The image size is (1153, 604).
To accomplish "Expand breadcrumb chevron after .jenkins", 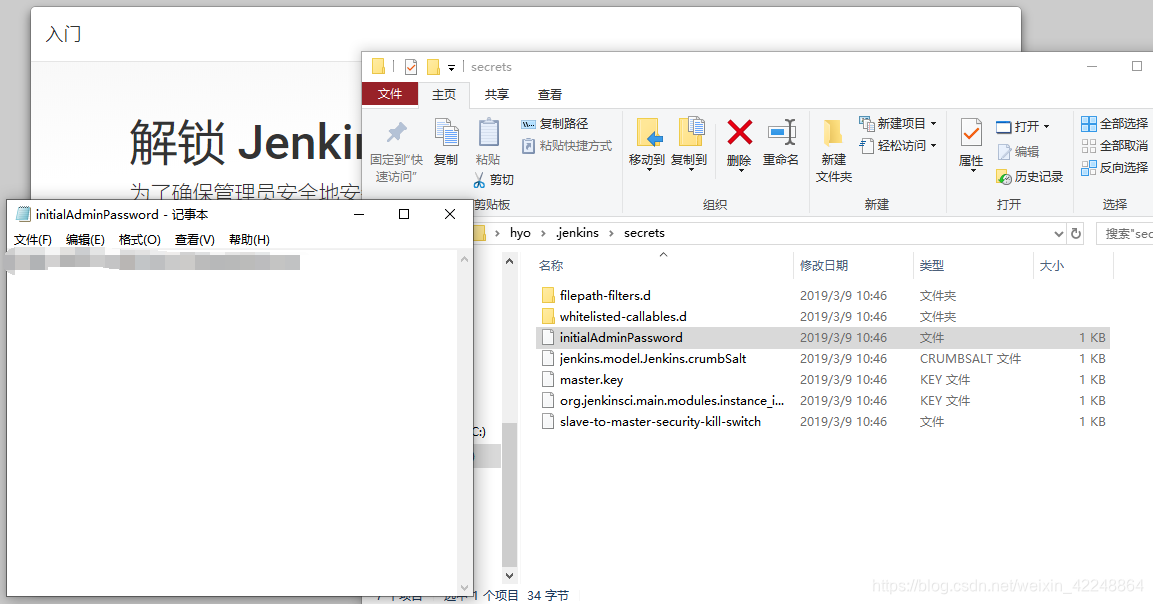I will [611, 233].
